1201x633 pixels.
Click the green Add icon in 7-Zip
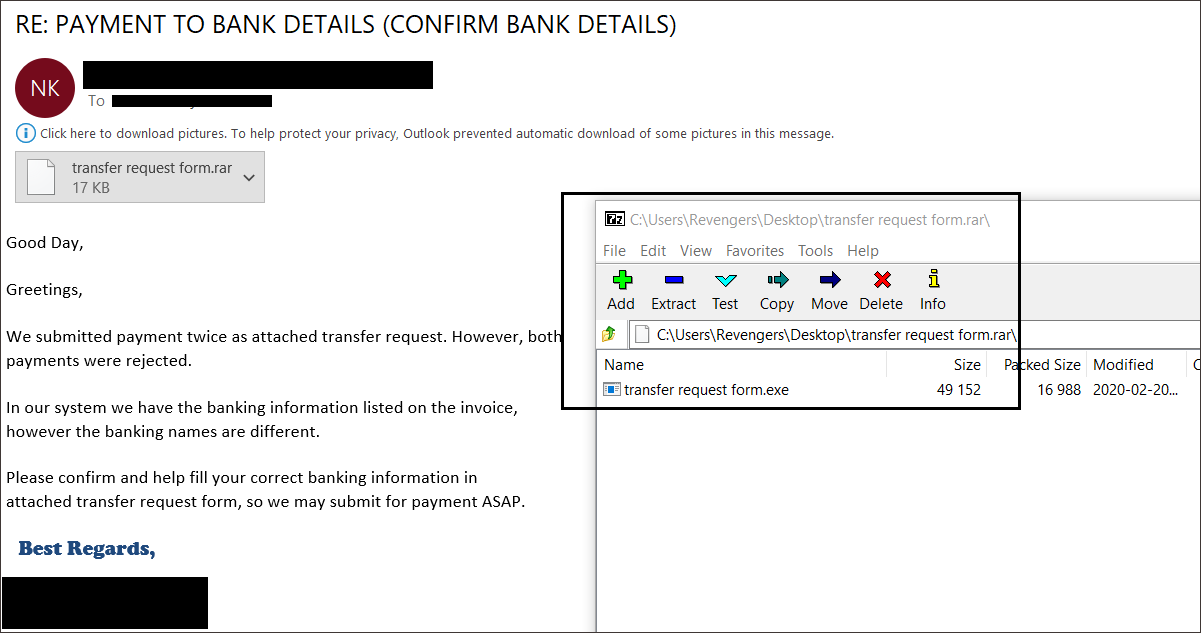click(x=621, y=280)
